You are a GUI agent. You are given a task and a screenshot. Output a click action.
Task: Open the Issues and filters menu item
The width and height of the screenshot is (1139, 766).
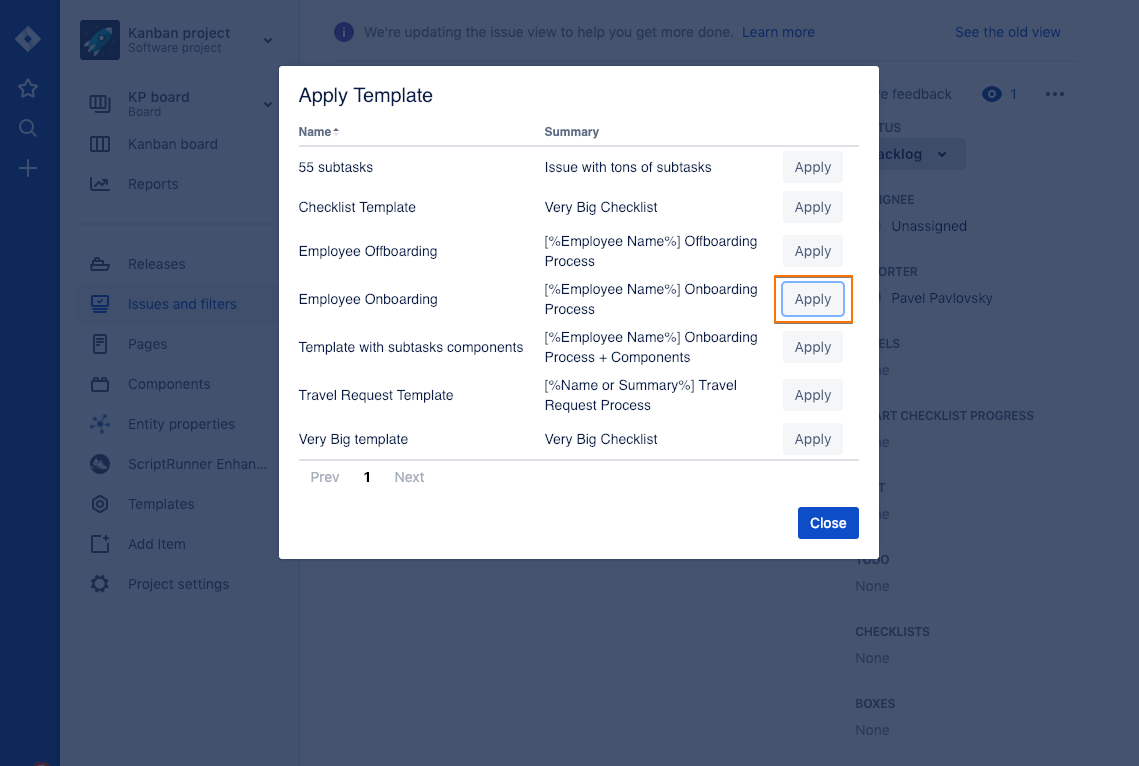click(182, 304)
